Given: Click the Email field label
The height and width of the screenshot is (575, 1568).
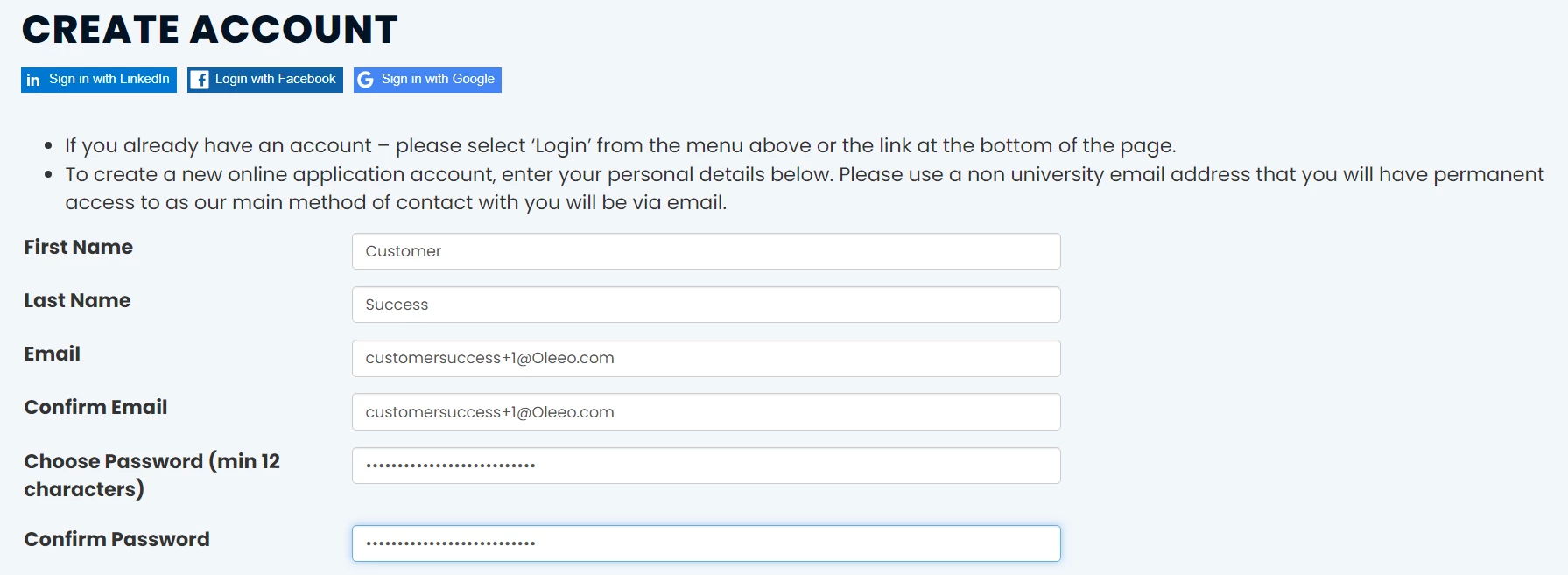Looking at the screenshot, I should 53,354.
